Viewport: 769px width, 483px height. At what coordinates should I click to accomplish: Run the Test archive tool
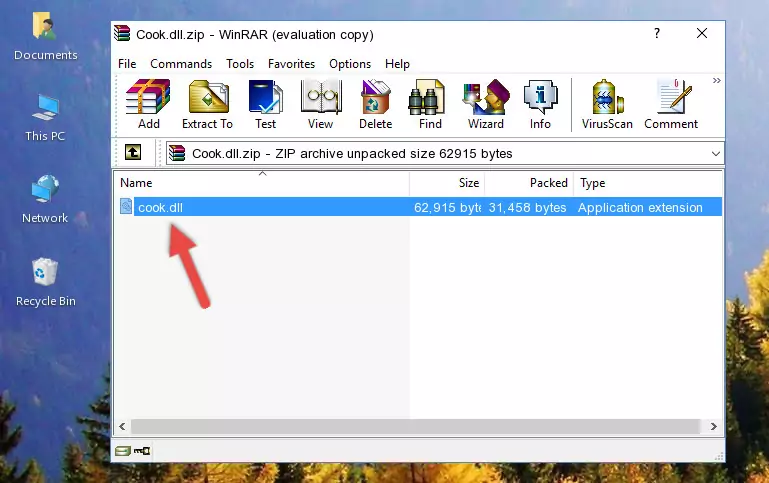[265, 104]
